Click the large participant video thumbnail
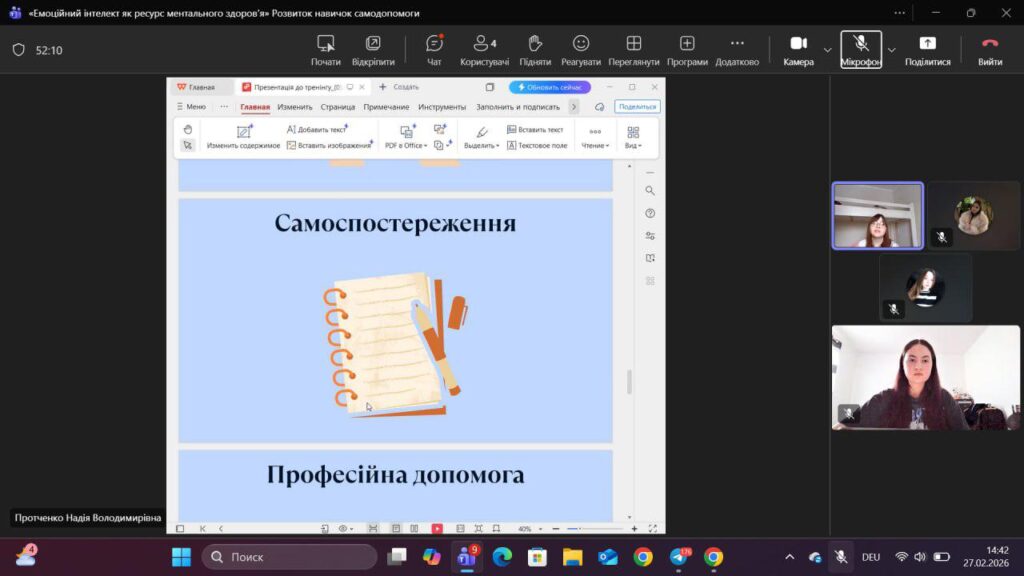This screenshot has height=576, width=1024. pos(926,377)
